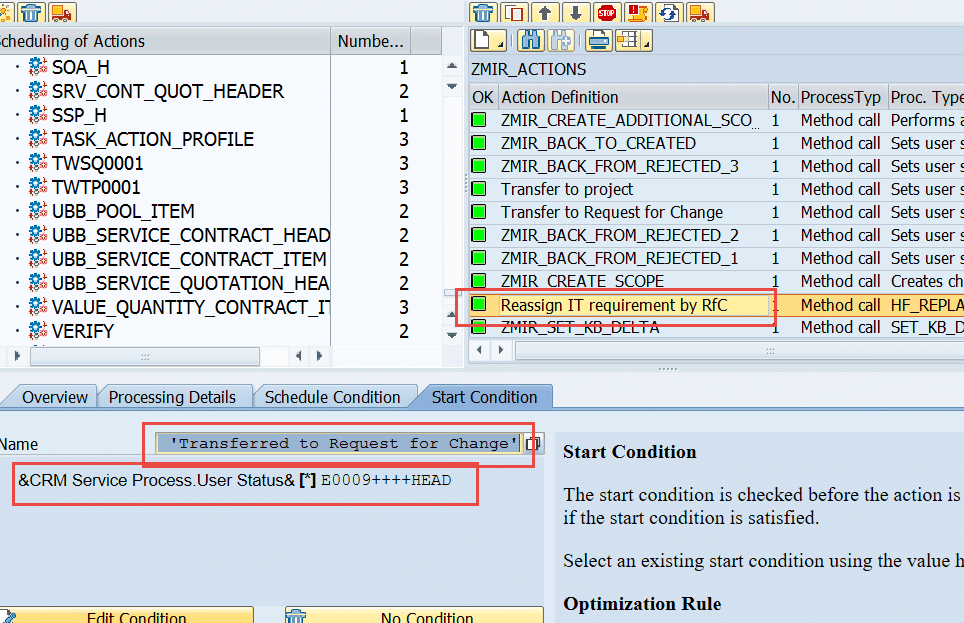Toggle green OK status of ZMIR_BACK_TO_CREATED row
Screen dimensions: 964x623
(481, 143)
